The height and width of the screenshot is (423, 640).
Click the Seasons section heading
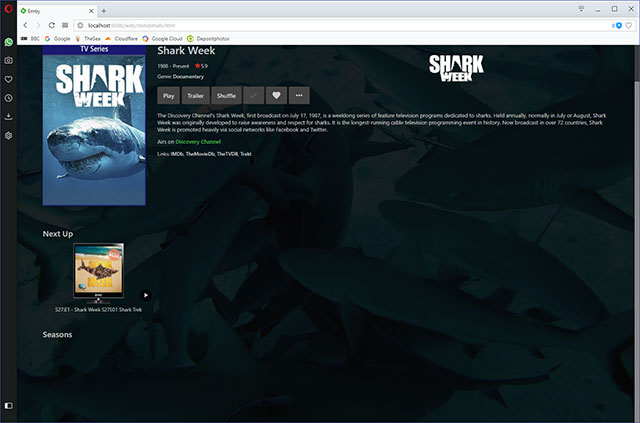click(x=58, y=334)
